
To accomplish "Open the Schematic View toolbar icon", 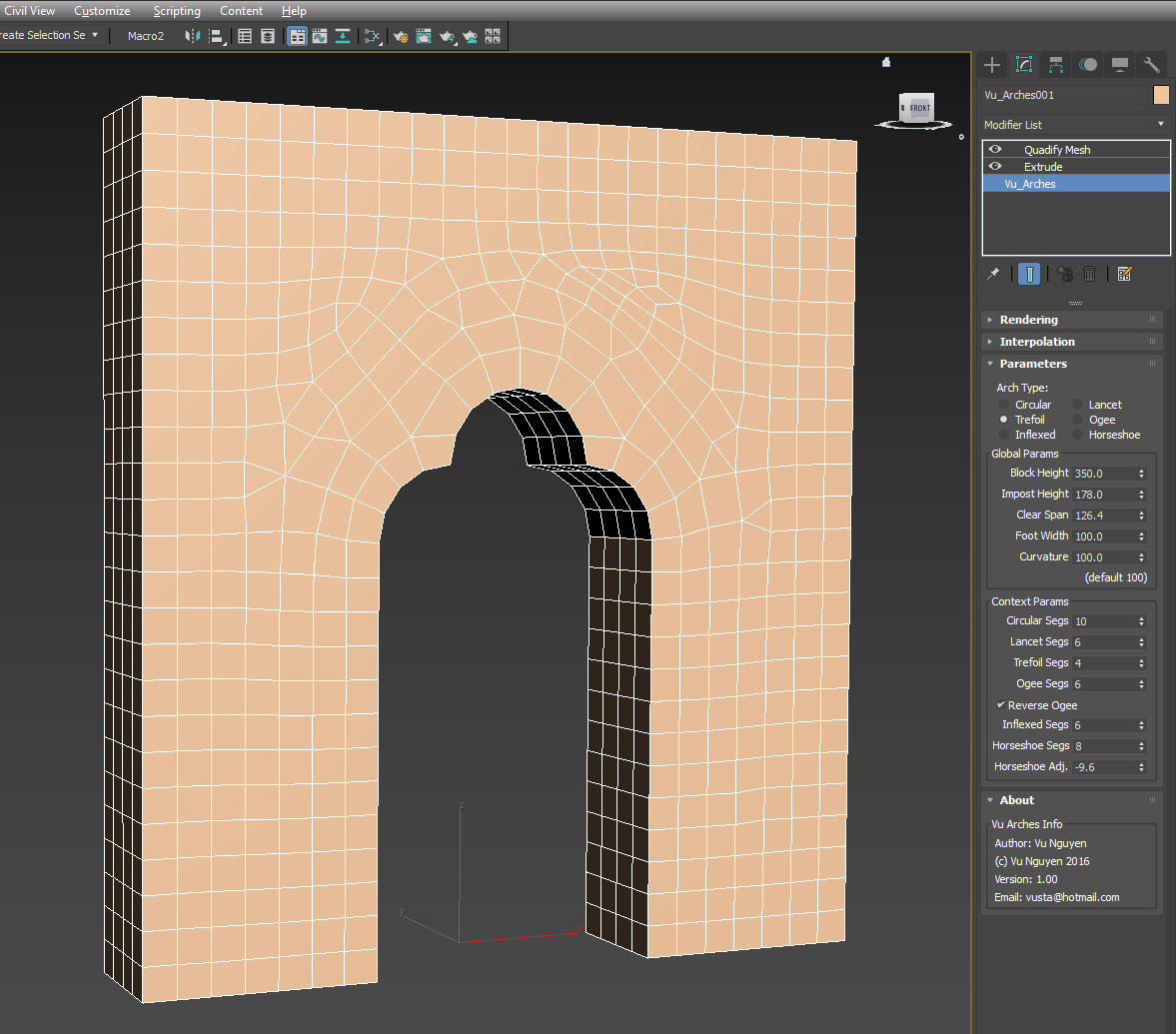I will point(372,36).
